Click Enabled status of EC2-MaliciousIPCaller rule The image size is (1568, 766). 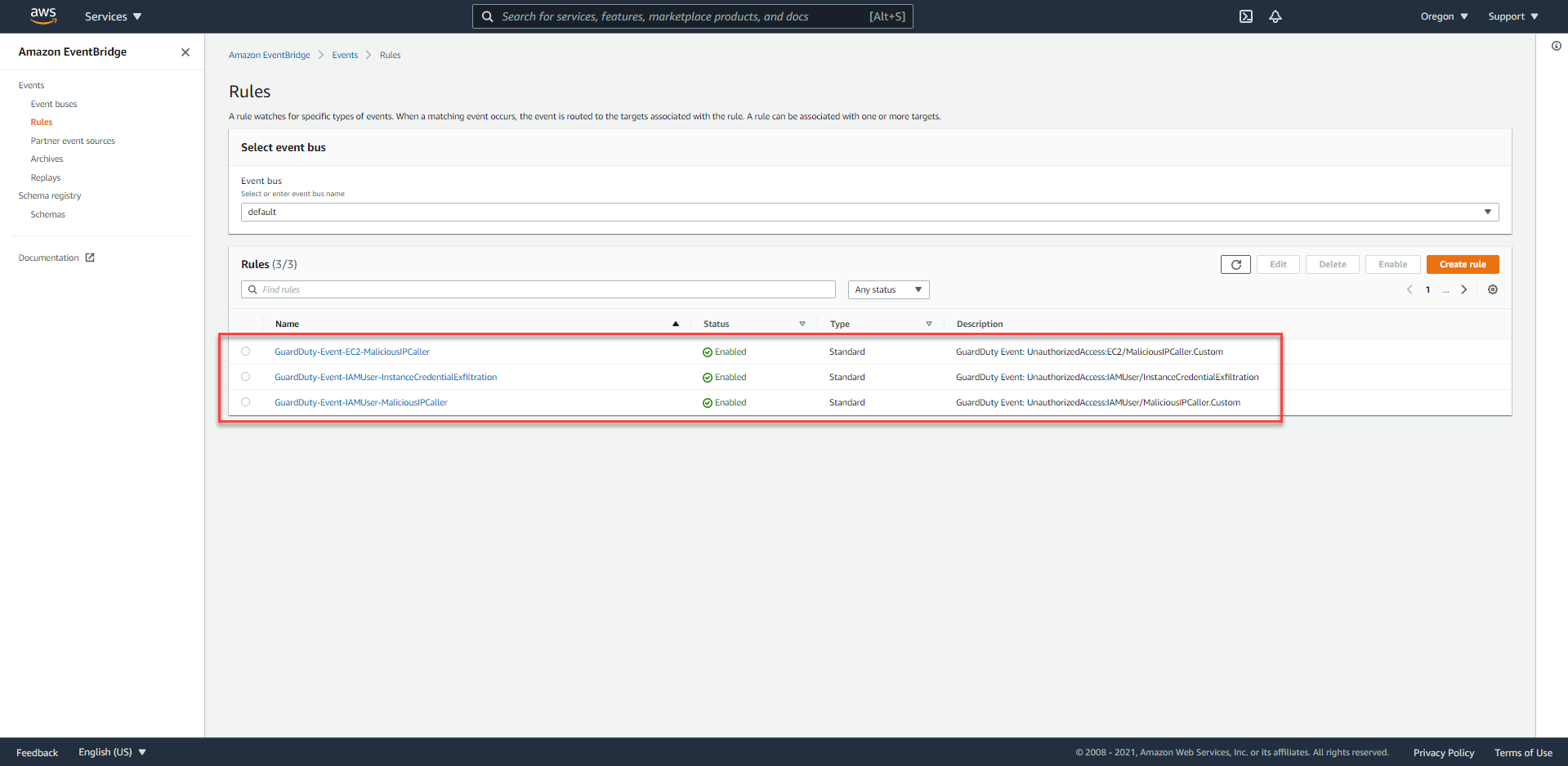click(725, 352)
